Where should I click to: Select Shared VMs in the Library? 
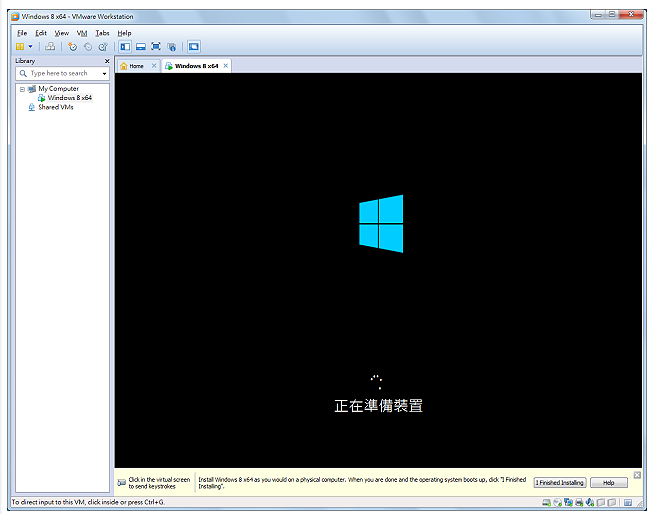[x=56, y=107]
